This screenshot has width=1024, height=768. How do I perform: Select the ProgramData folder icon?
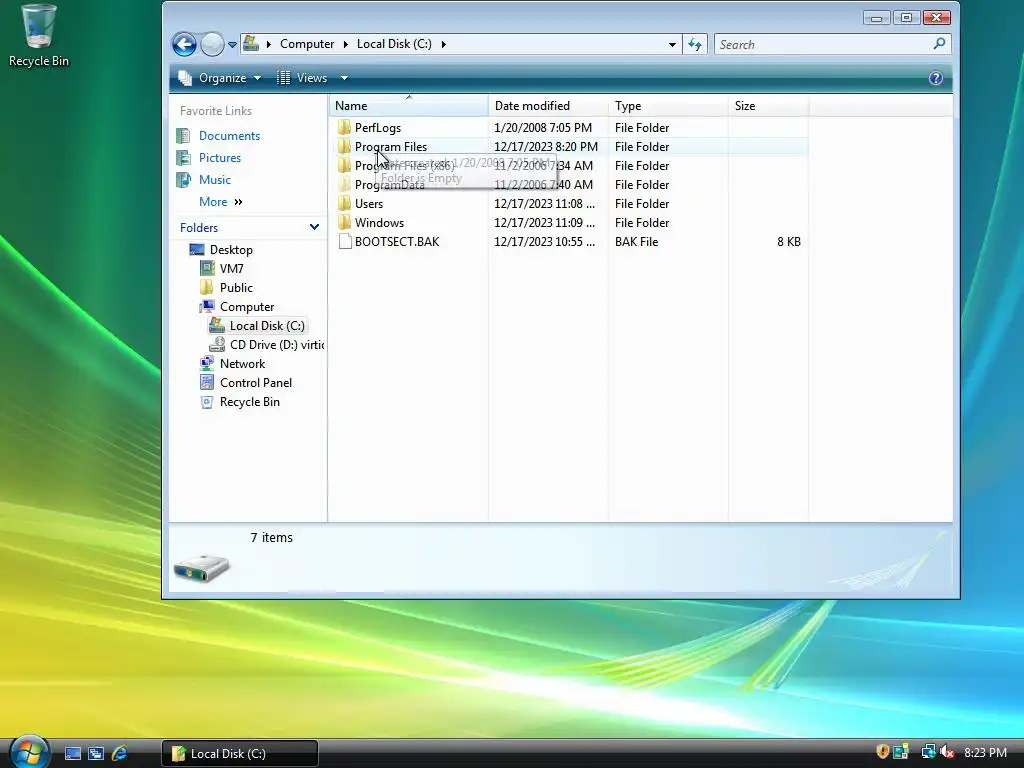pos(344,184)
